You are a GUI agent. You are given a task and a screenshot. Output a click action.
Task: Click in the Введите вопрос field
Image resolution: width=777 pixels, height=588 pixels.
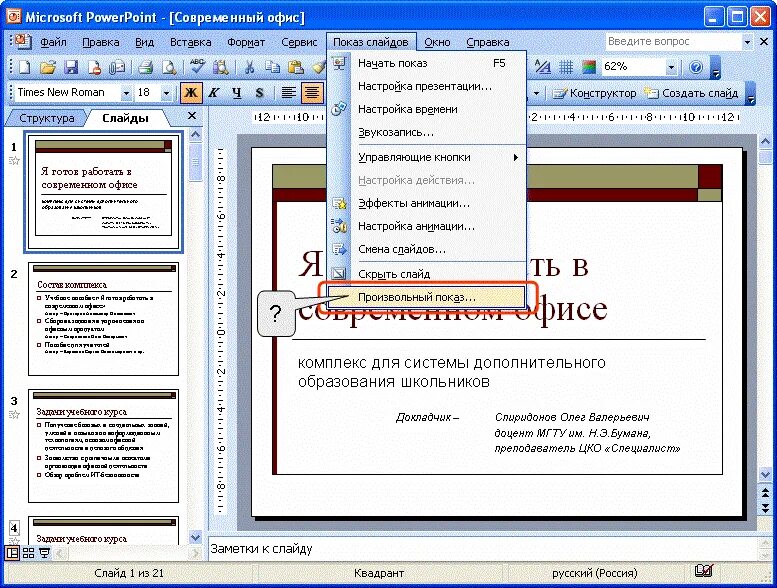coord(674,42)
